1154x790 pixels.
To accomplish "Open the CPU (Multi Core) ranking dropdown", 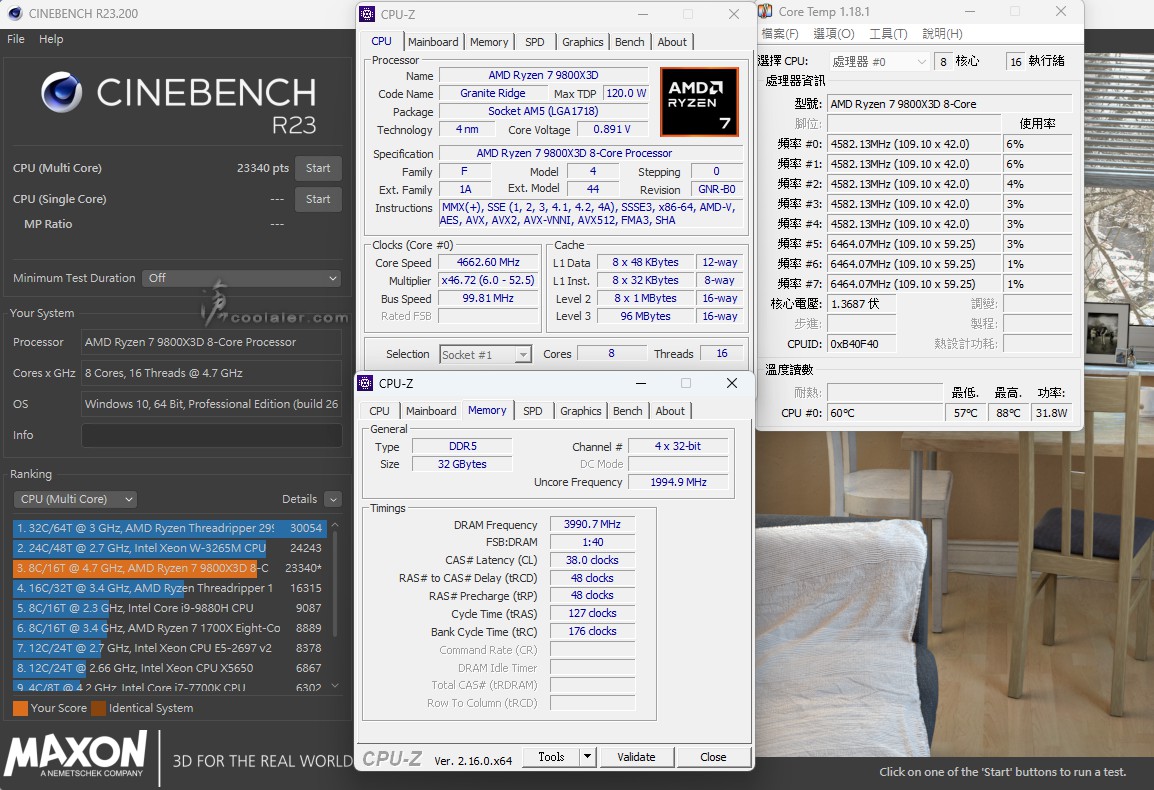I will click(x=75, y=499).
